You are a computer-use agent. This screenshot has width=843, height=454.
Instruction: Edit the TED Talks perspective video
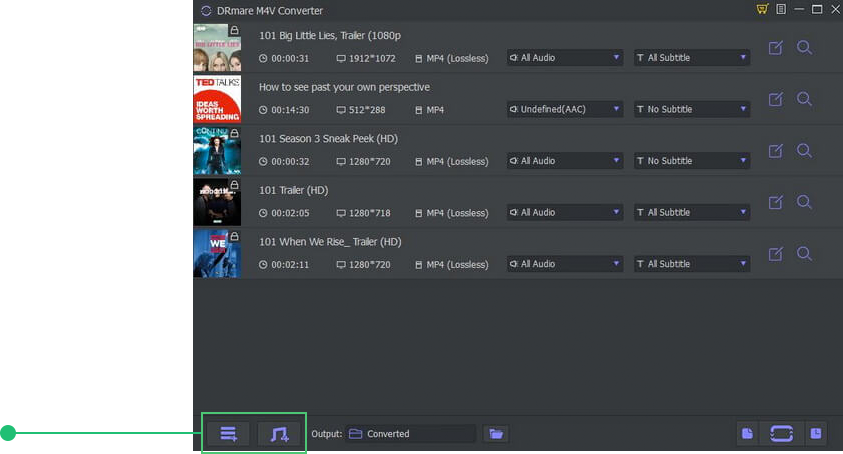coord(775,100)
